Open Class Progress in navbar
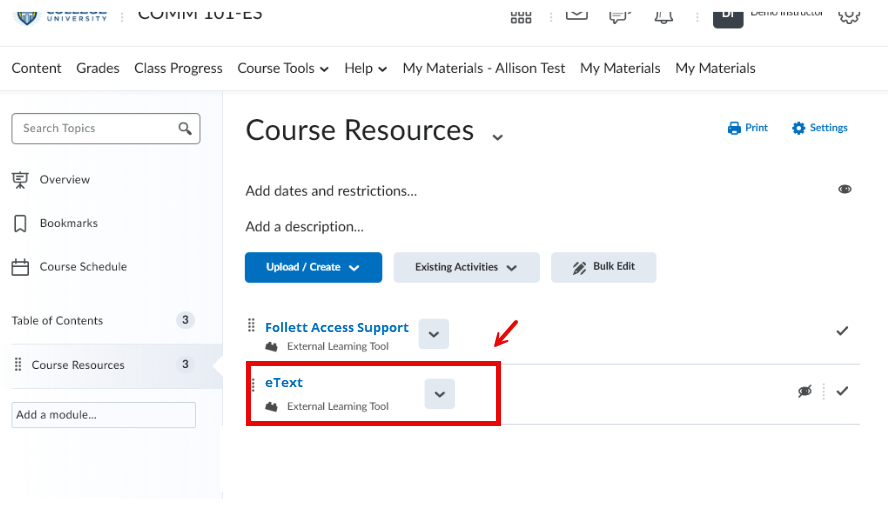 click(x=178, y=69)
